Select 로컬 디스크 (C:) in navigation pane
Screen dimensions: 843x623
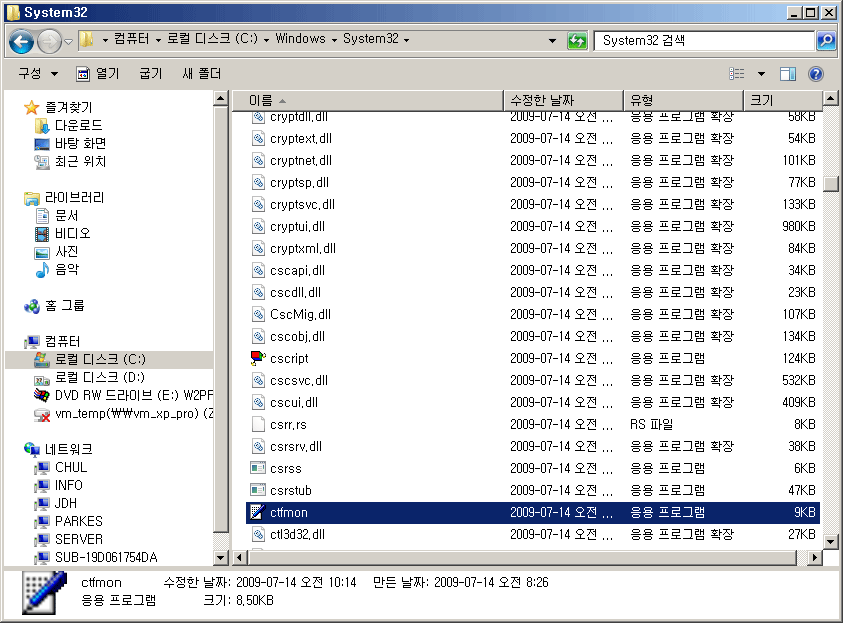point(101,359)
